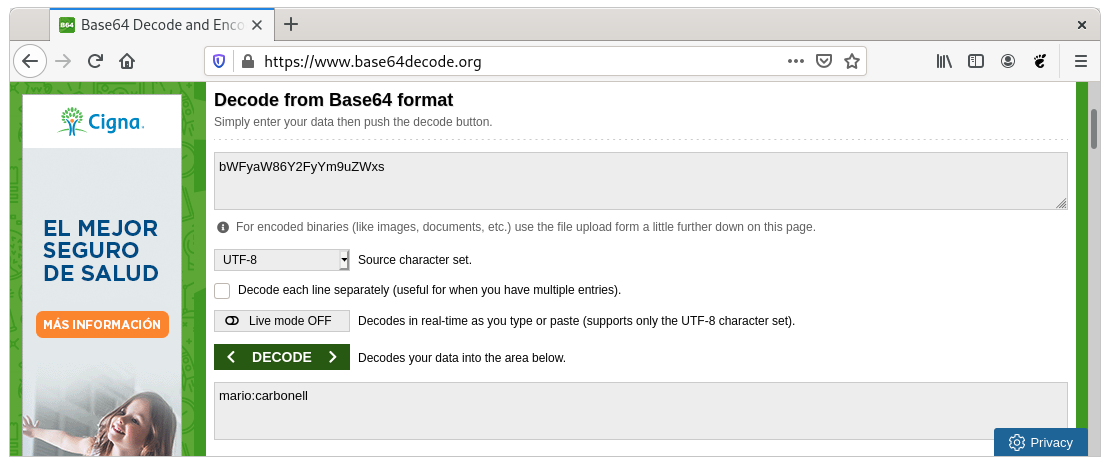Viewport: 1110px width, 466px height.
Task: Open page actions three-dot menu
Action: pos(795,61)
